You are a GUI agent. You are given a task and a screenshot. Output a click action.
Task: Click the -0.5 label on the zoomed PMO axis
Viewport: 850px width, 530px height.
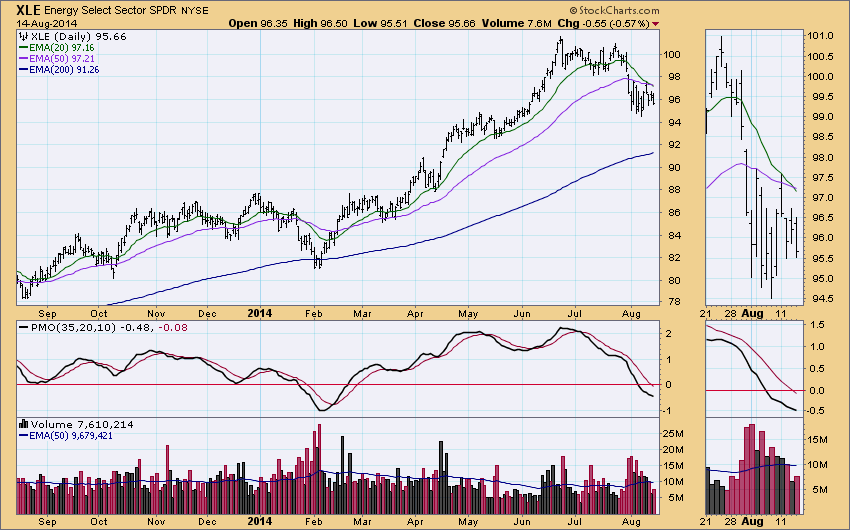tap(817, 411)
